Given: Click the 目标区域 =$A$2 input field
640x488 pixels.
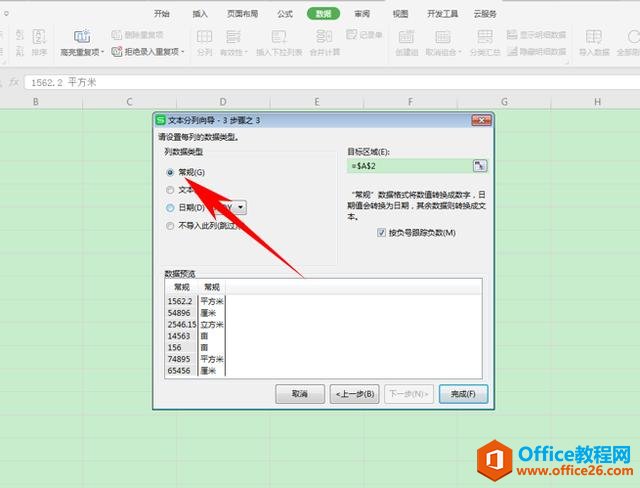Looking at the screenshot, I should 409,166.
